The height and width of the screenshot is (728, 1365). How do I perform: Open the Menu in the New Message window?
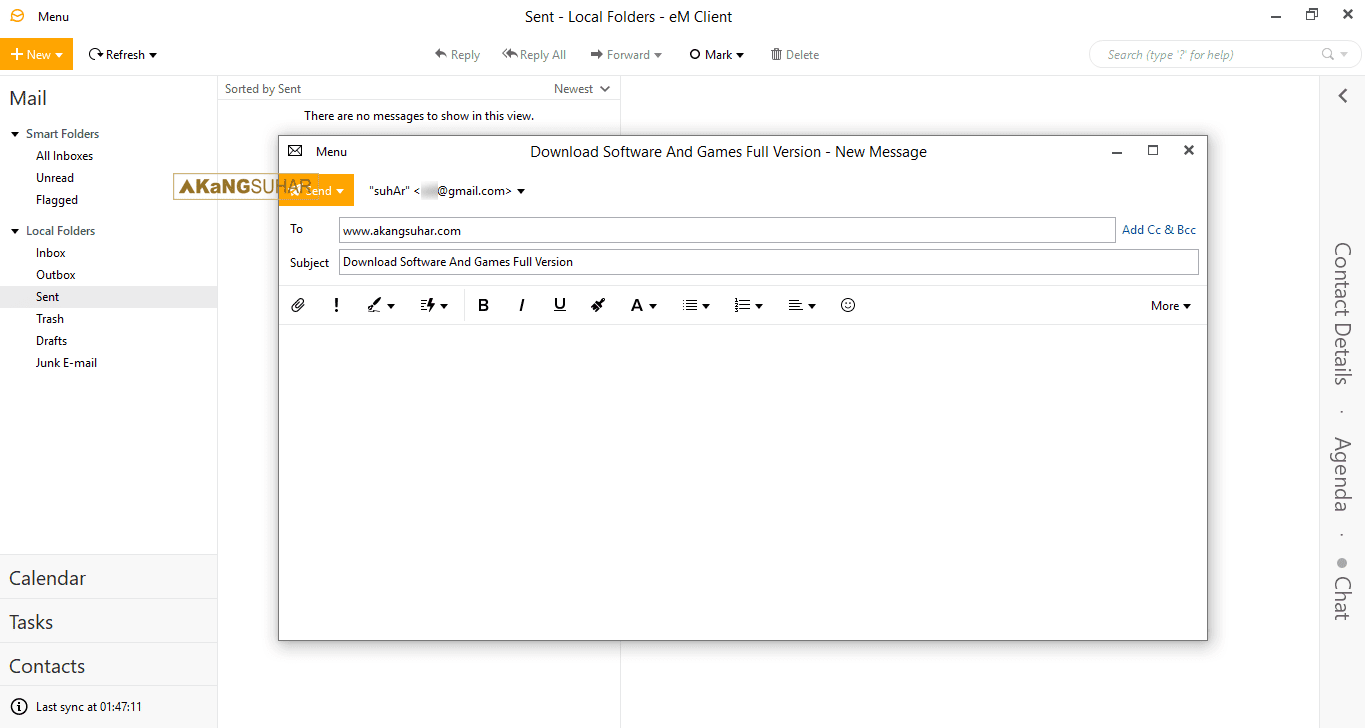[332, 152]
